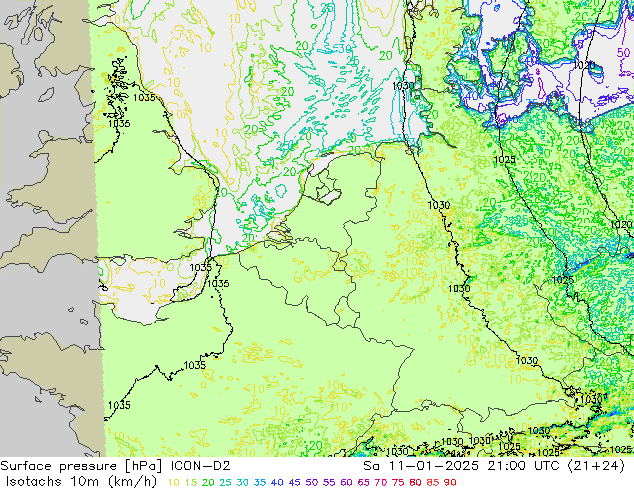Select the cyan '30' value in the legend
The height and width of the screenshot is (490, 634).
243,482
